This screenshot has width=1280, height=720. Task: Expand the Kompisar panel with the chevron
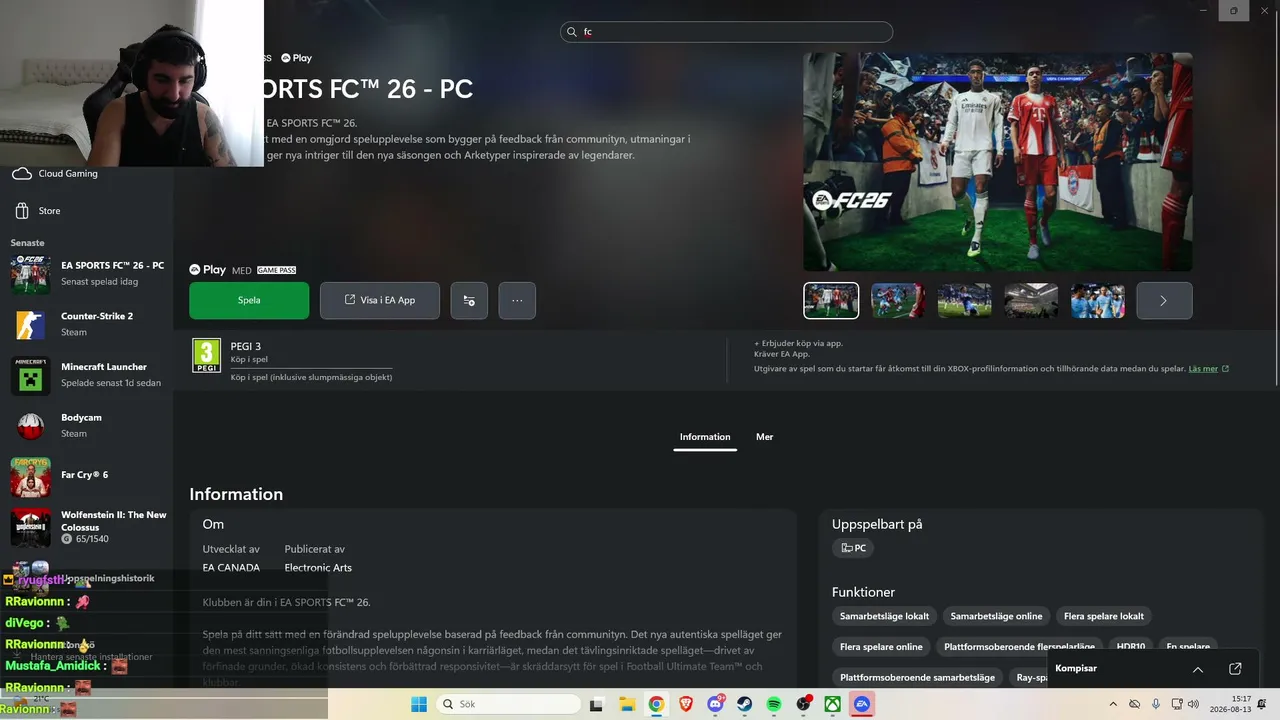tap(1198, 669)
